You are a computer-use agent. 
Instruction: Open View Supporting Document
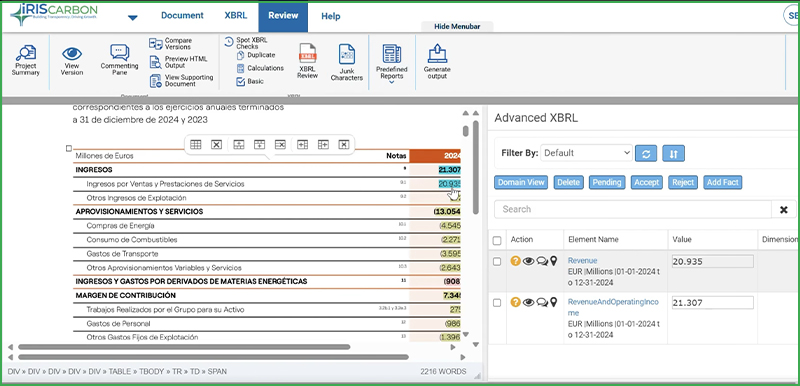(181, 81)
